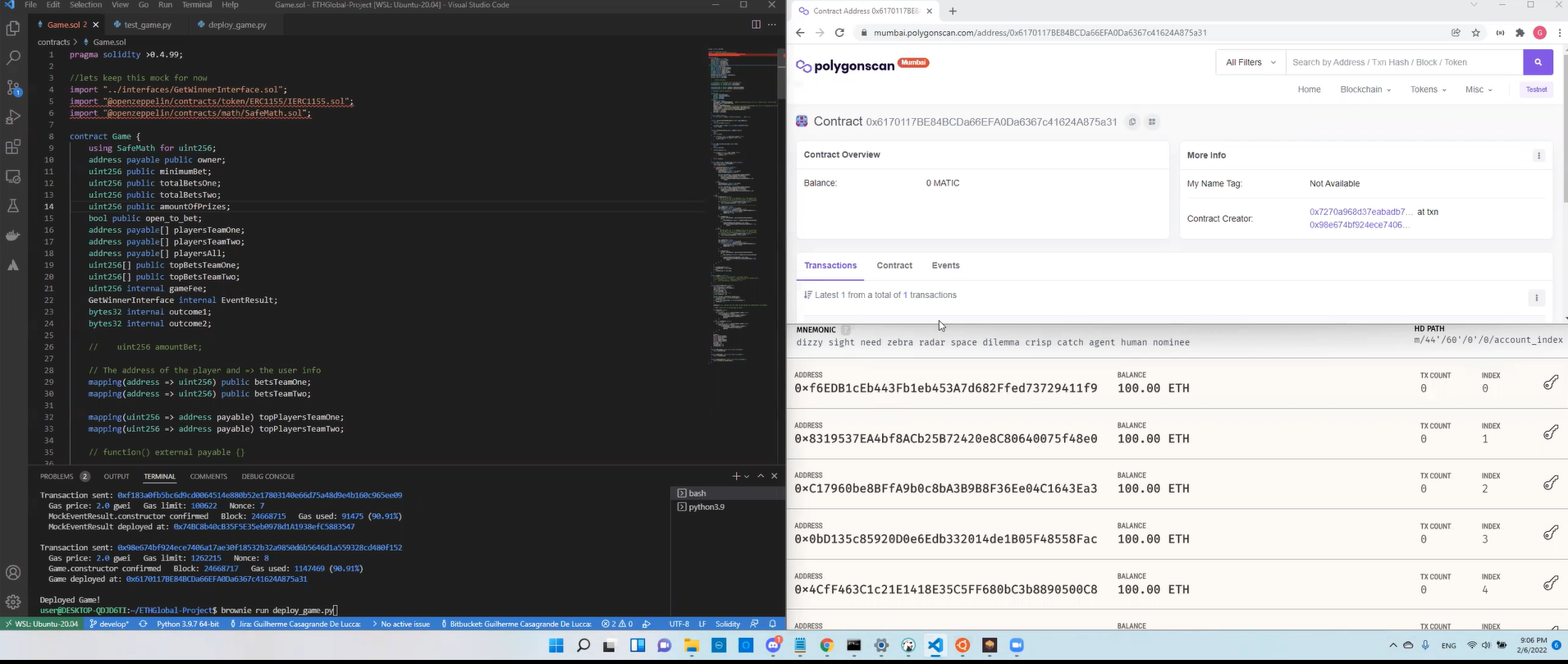Expand the All Filters dropdown on Polygonscan
The height and width of the screenshot is (664, 1568).
(x=1250, y=62)
